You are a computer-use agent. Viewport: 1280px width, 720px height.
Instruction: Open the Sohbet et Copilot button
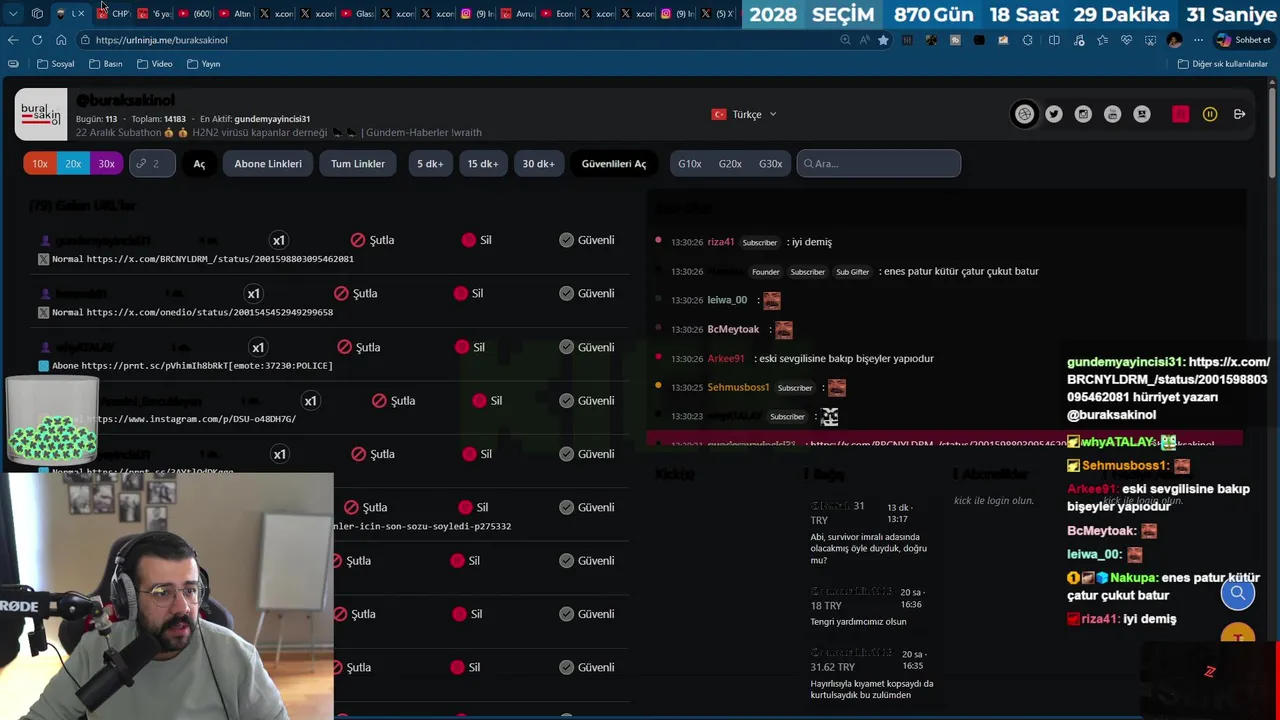(x=1243, y=40)
